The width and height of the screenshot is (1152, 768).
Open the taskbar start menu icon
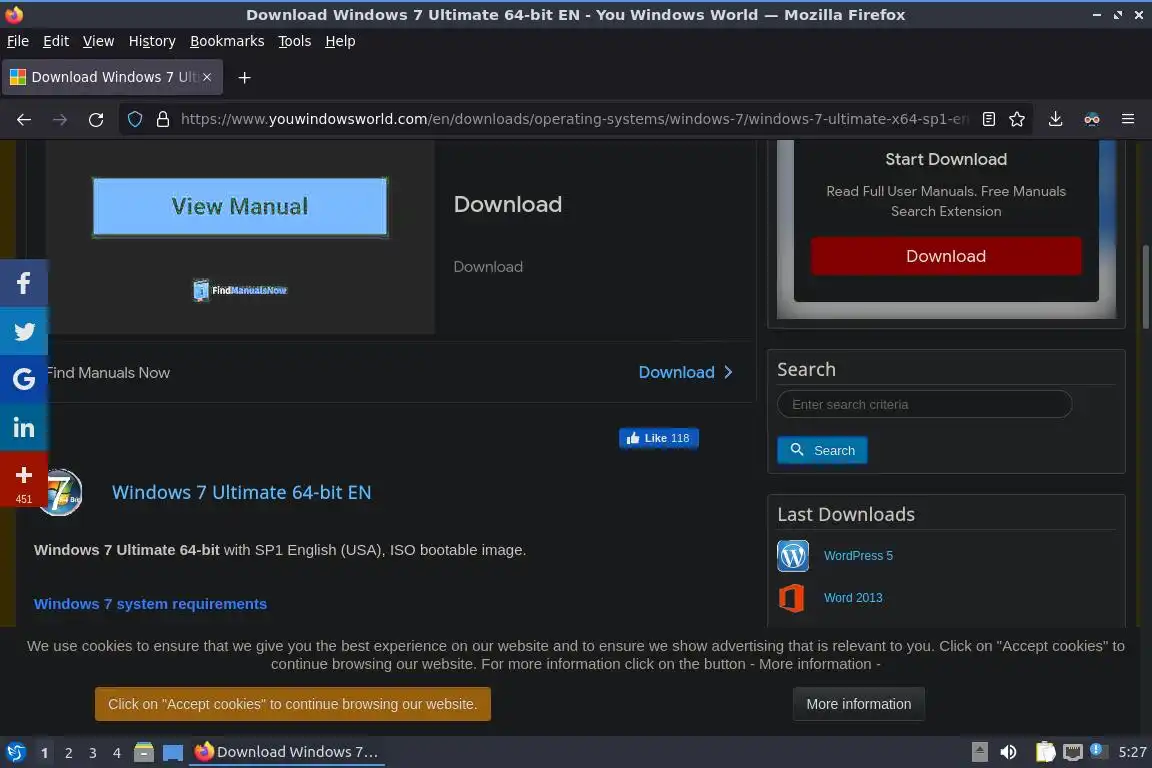[15, 752]
